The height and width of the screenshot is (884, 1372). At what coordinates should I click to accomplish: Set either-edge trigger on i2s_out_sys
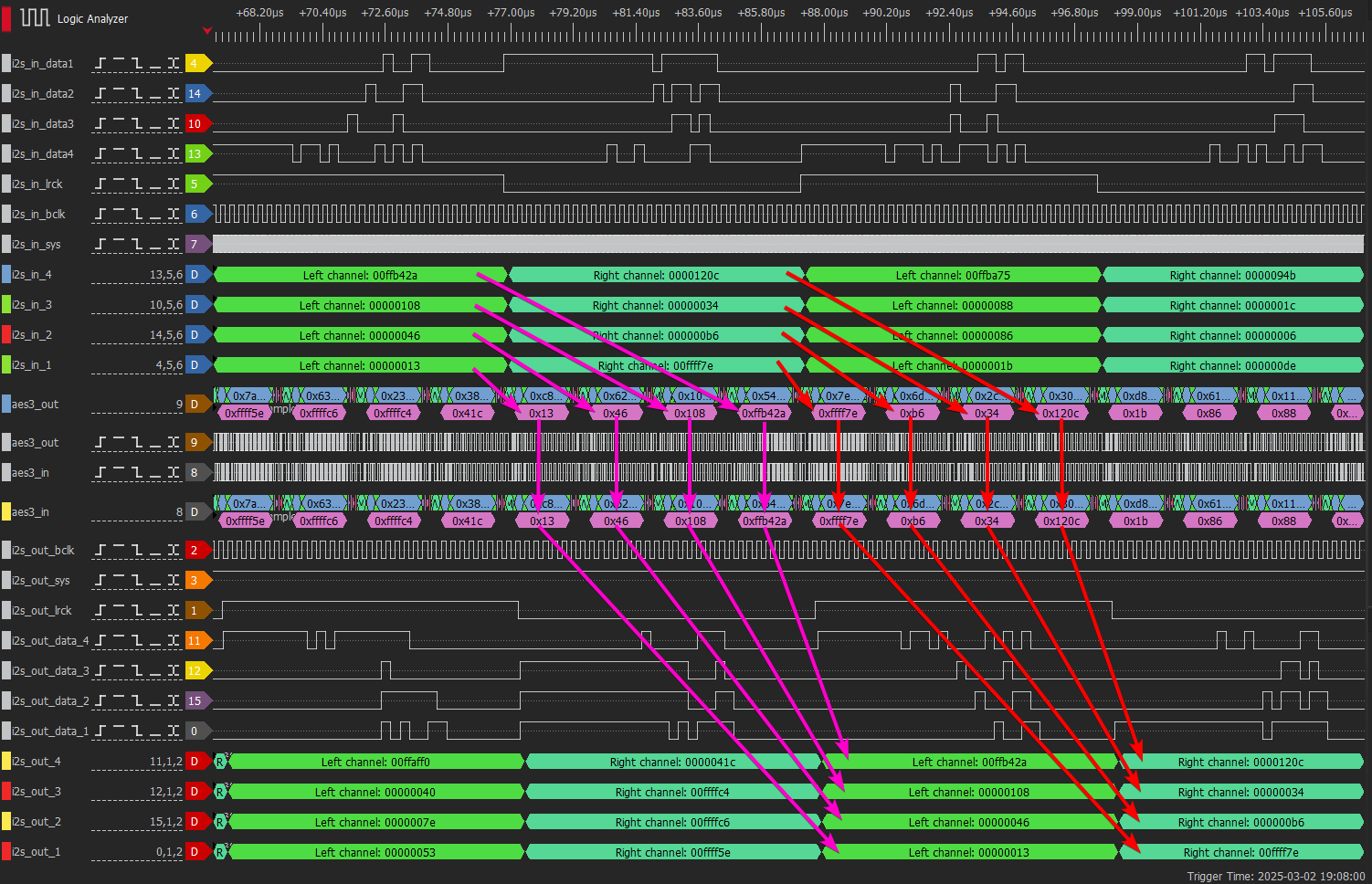point(174,581)
